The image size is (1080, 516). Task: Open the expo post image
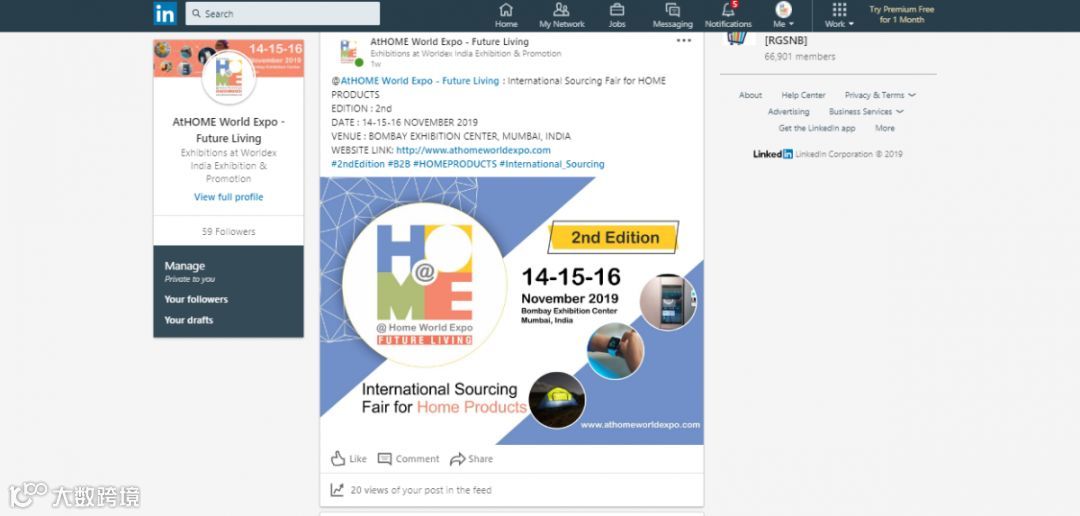(512, 311)
